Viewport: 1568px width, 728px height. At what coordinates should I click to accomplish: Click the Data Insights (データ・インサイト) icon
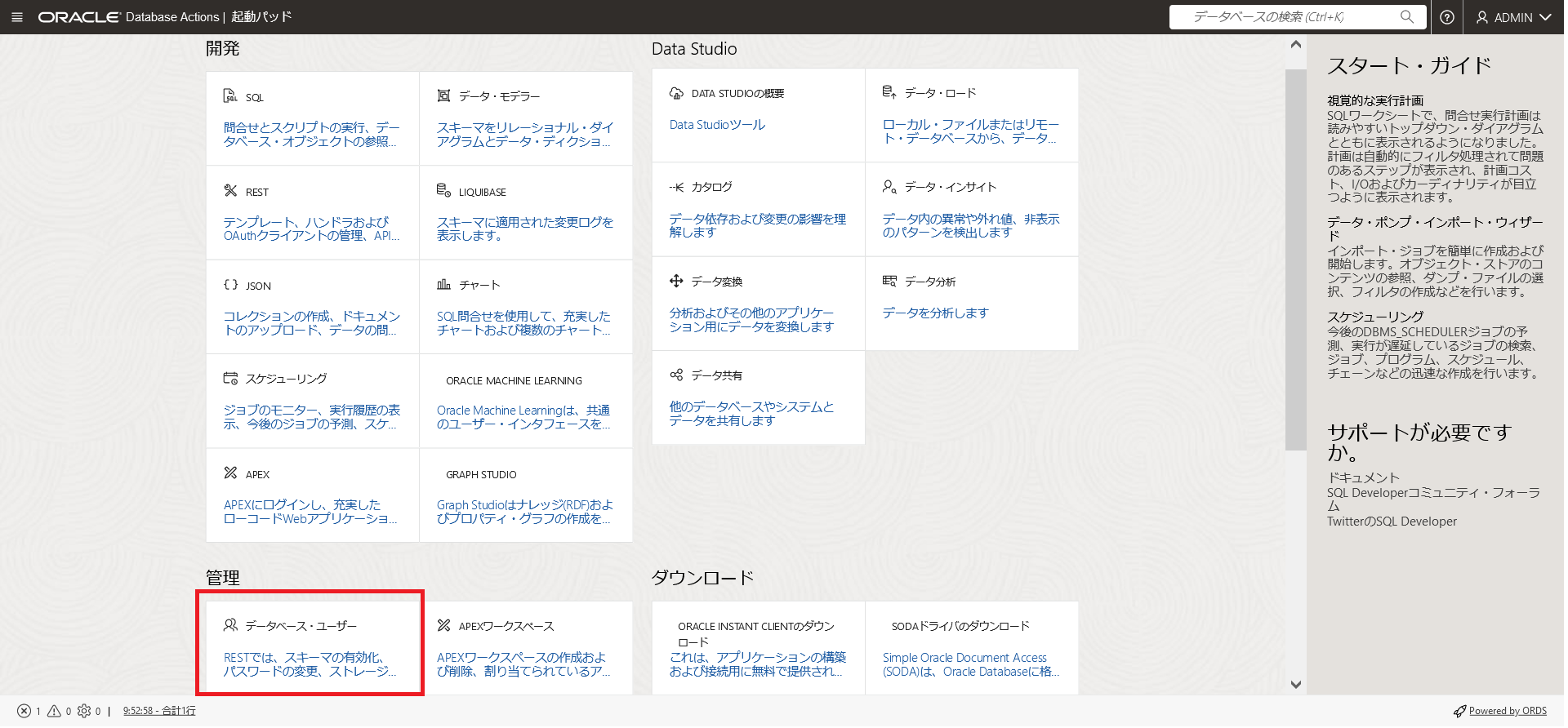click(x=889, y=187)
